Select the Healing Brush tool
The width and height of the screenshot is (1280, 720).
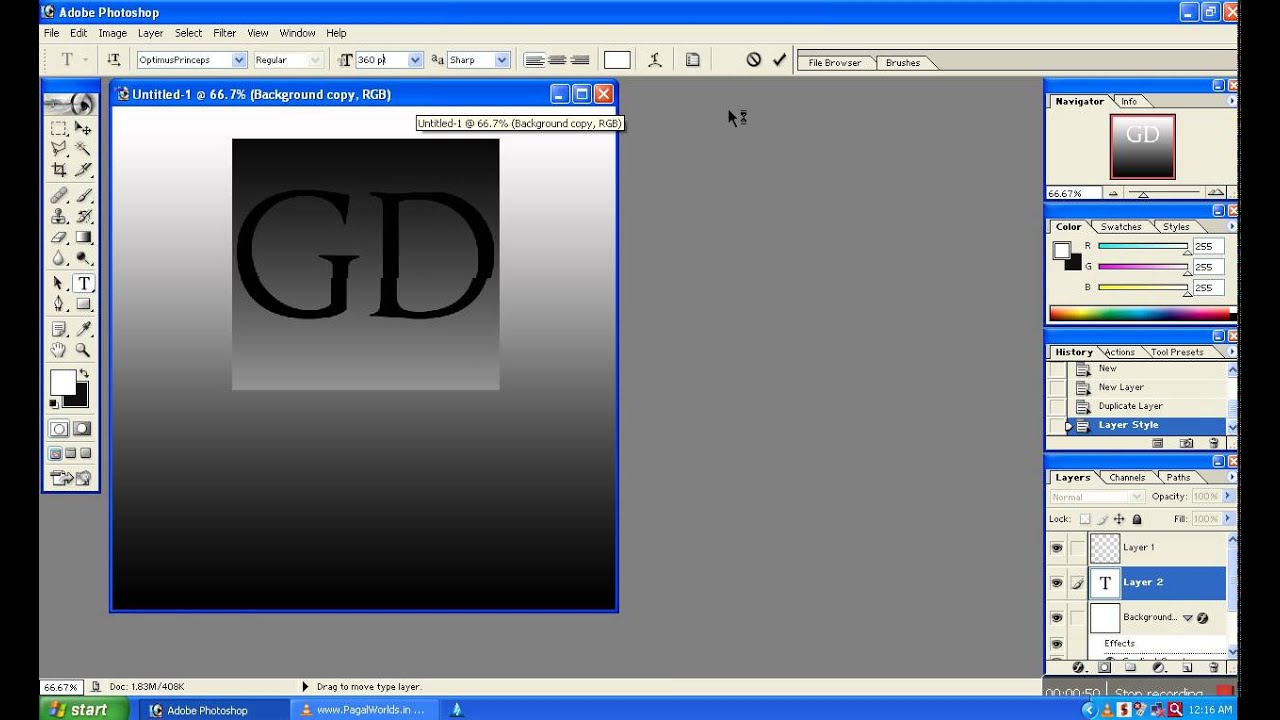(x=59, y=196)
